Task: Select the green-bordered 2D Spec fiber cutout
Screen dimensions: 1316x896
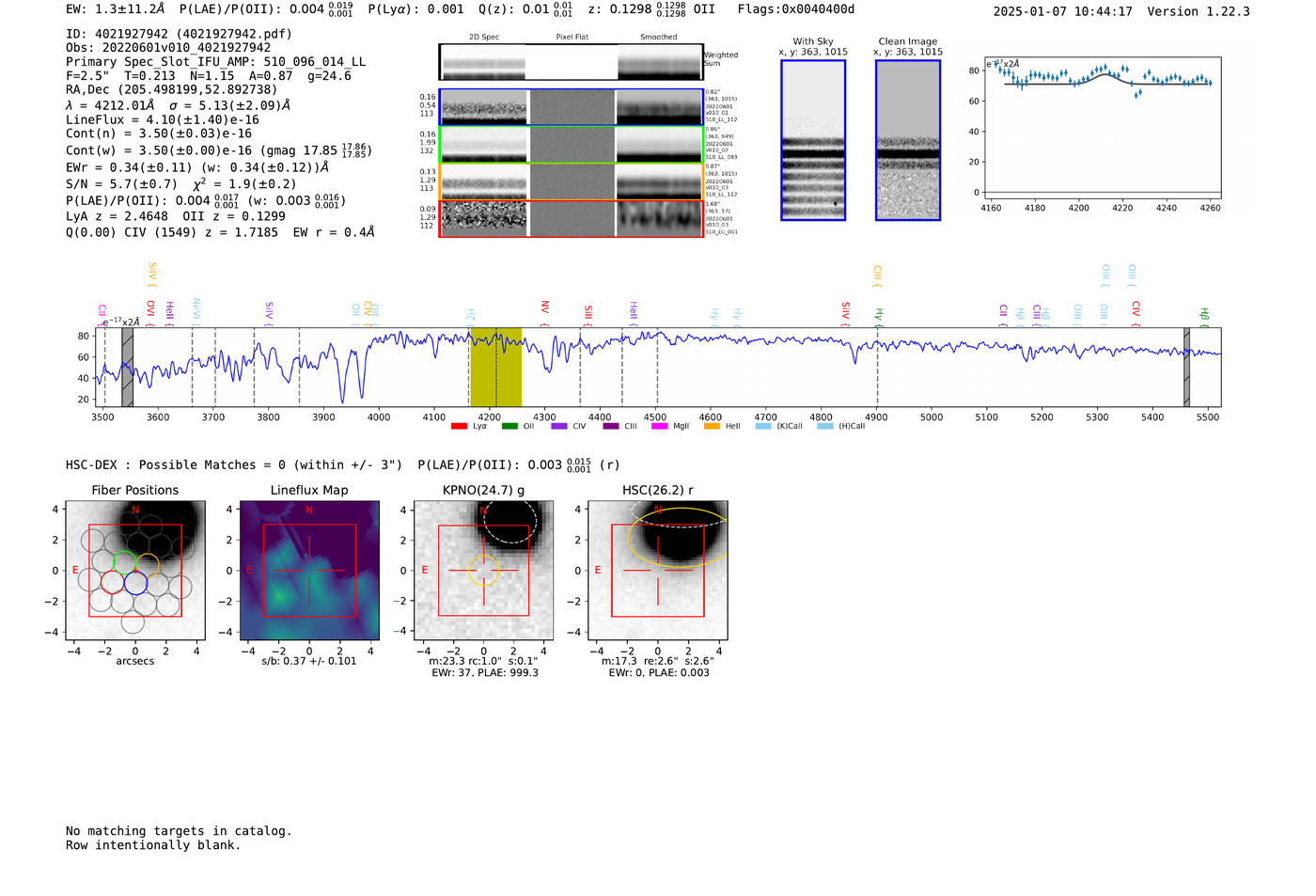Action: coord(484,145)
